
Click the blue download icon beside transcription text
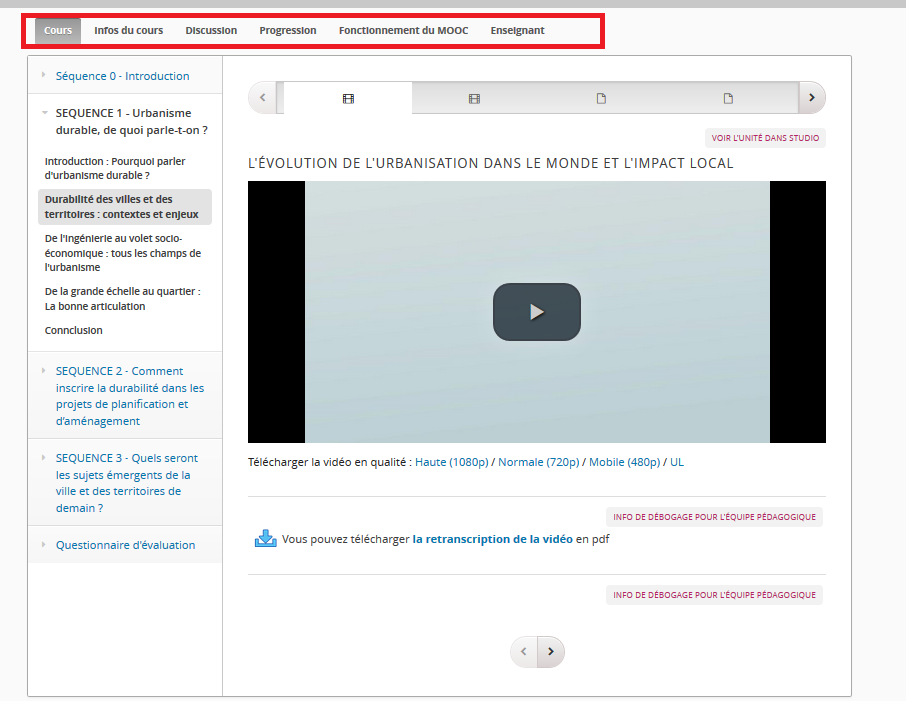265,539
